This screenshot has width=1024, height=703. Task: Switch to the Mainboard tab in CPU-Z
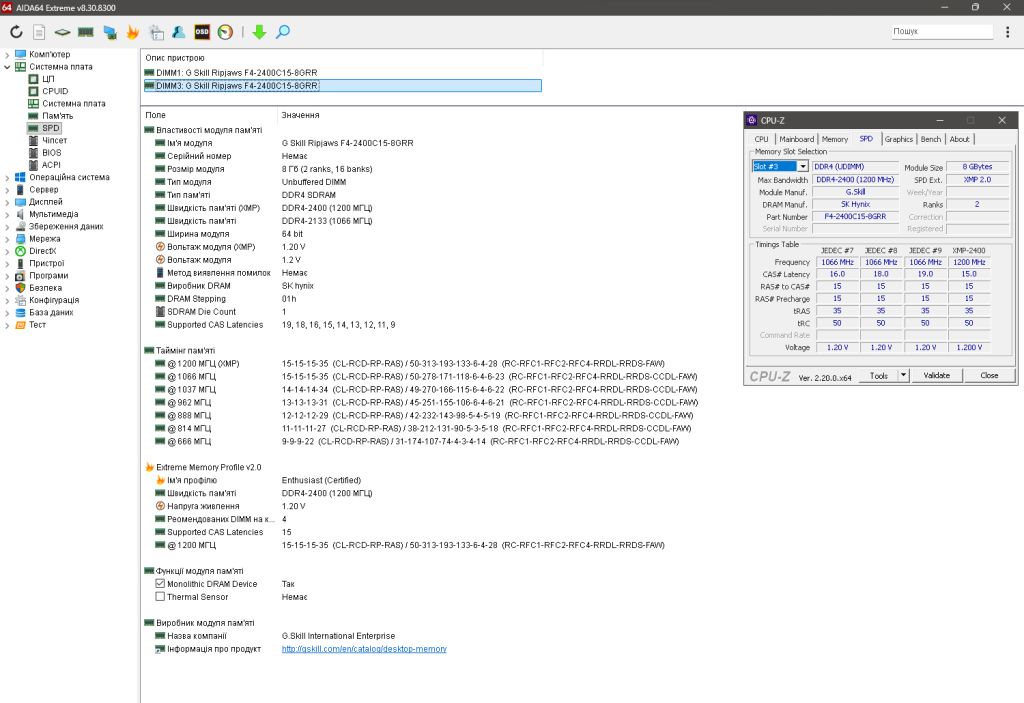tap(796, 139)
